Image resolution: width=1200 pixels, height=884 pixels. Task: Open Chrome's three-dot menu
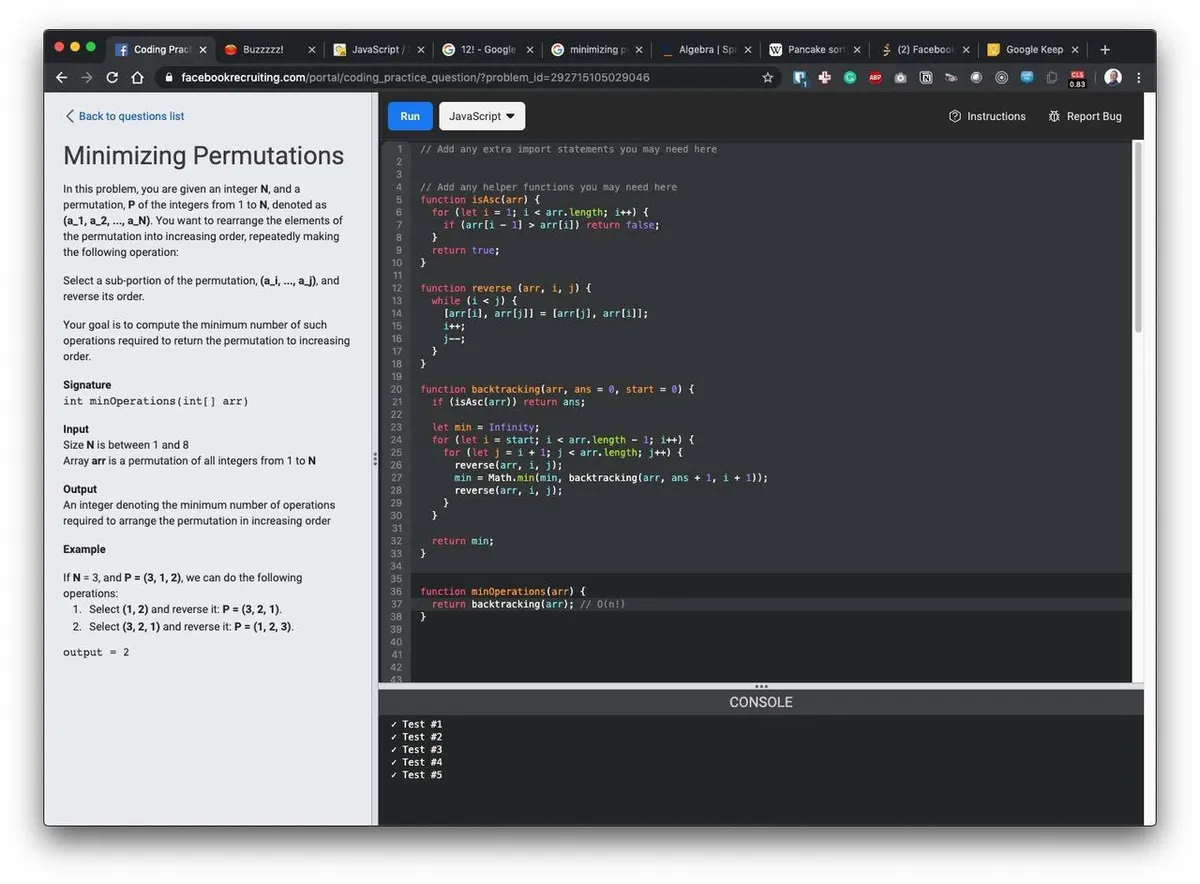[x=1138, y=78]
